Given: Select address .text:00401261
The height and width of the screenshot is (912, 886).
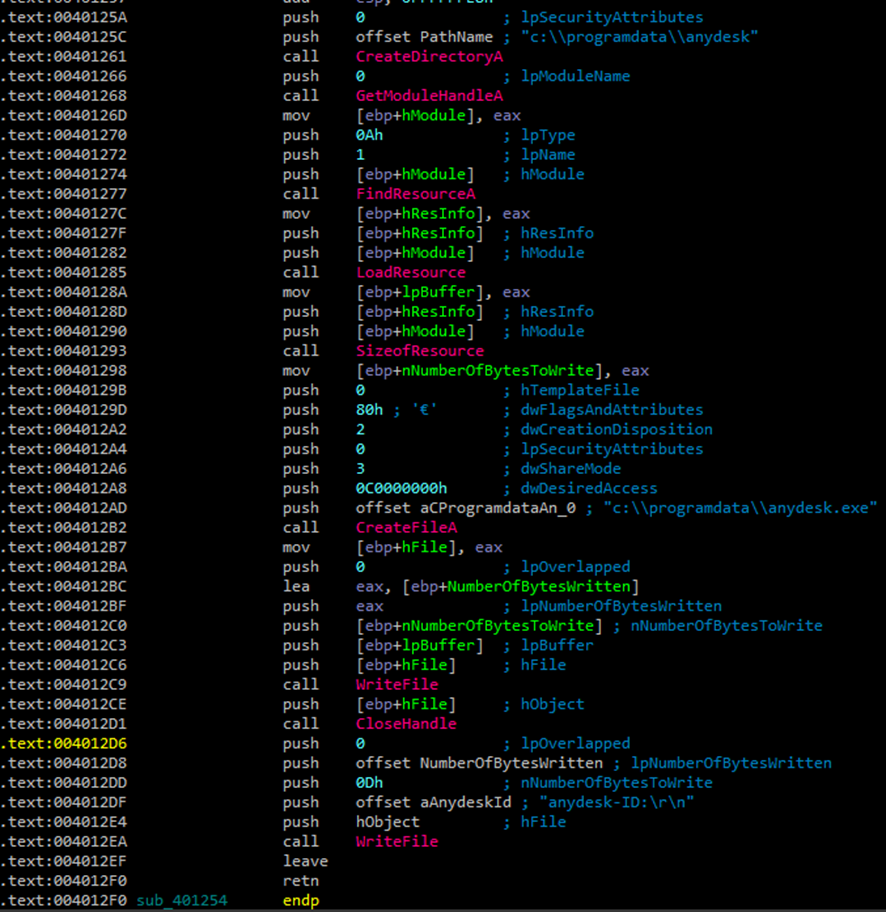Looking at the screenshot, I should (63, 56).
